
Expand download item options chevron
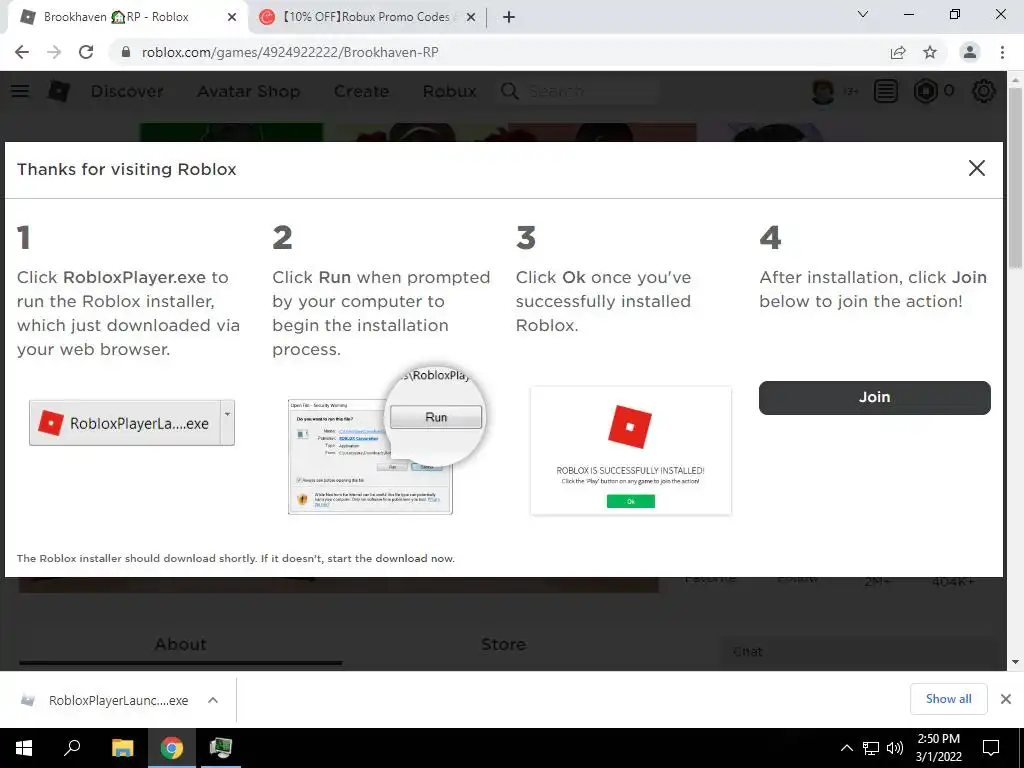coord(213,700)
